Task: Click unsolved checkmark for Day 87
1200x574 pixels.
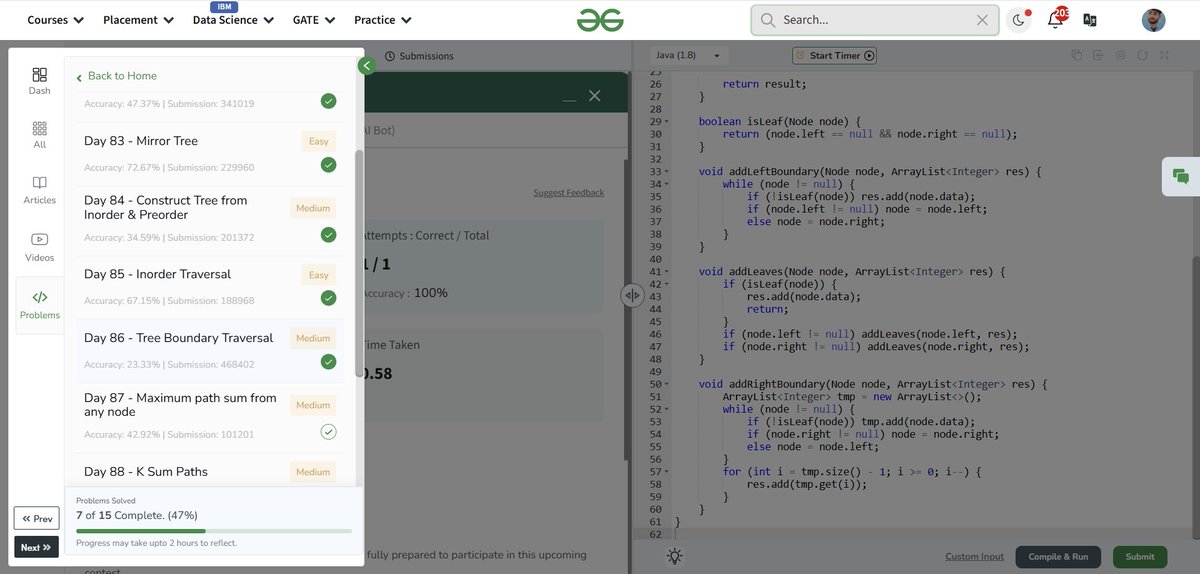Action: 328,432
